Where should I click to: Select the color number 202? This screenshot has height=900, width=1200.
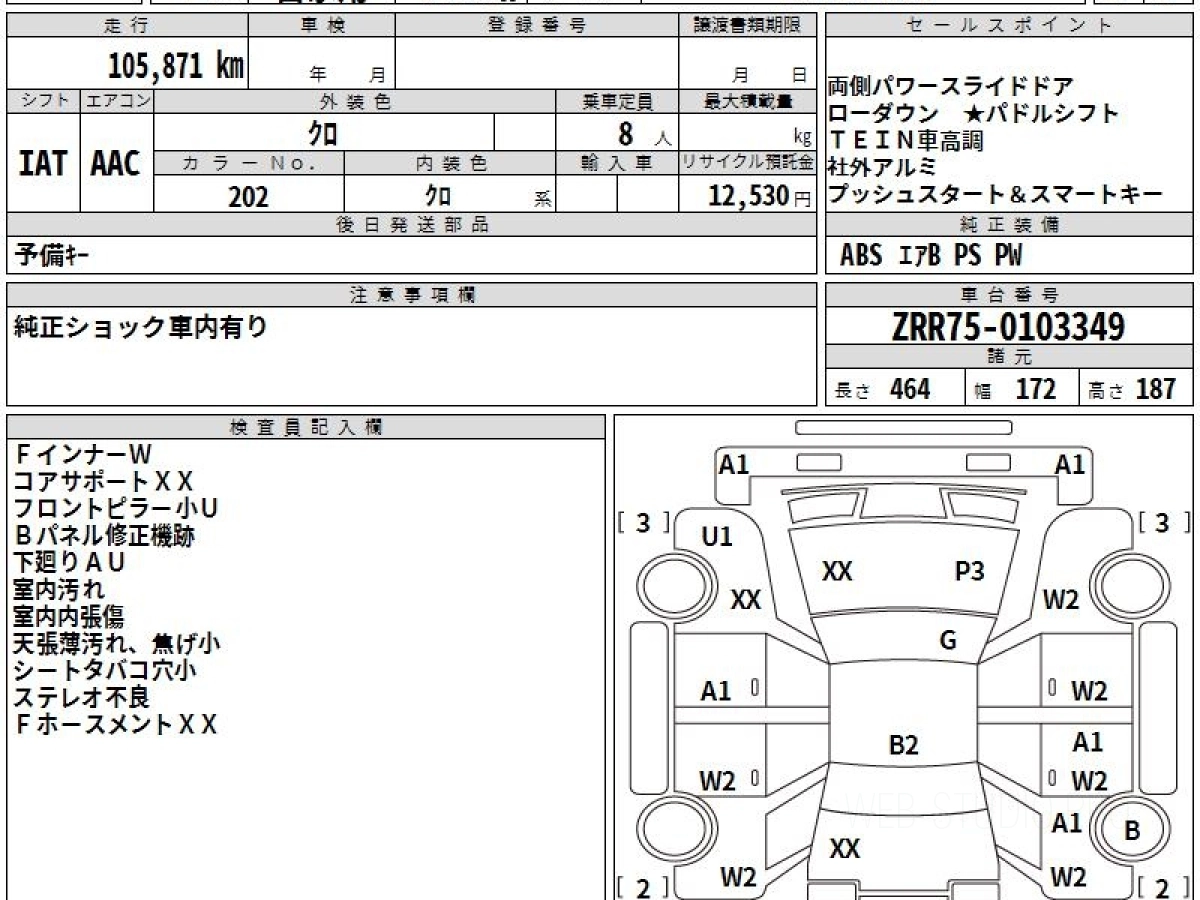point(248,196)
